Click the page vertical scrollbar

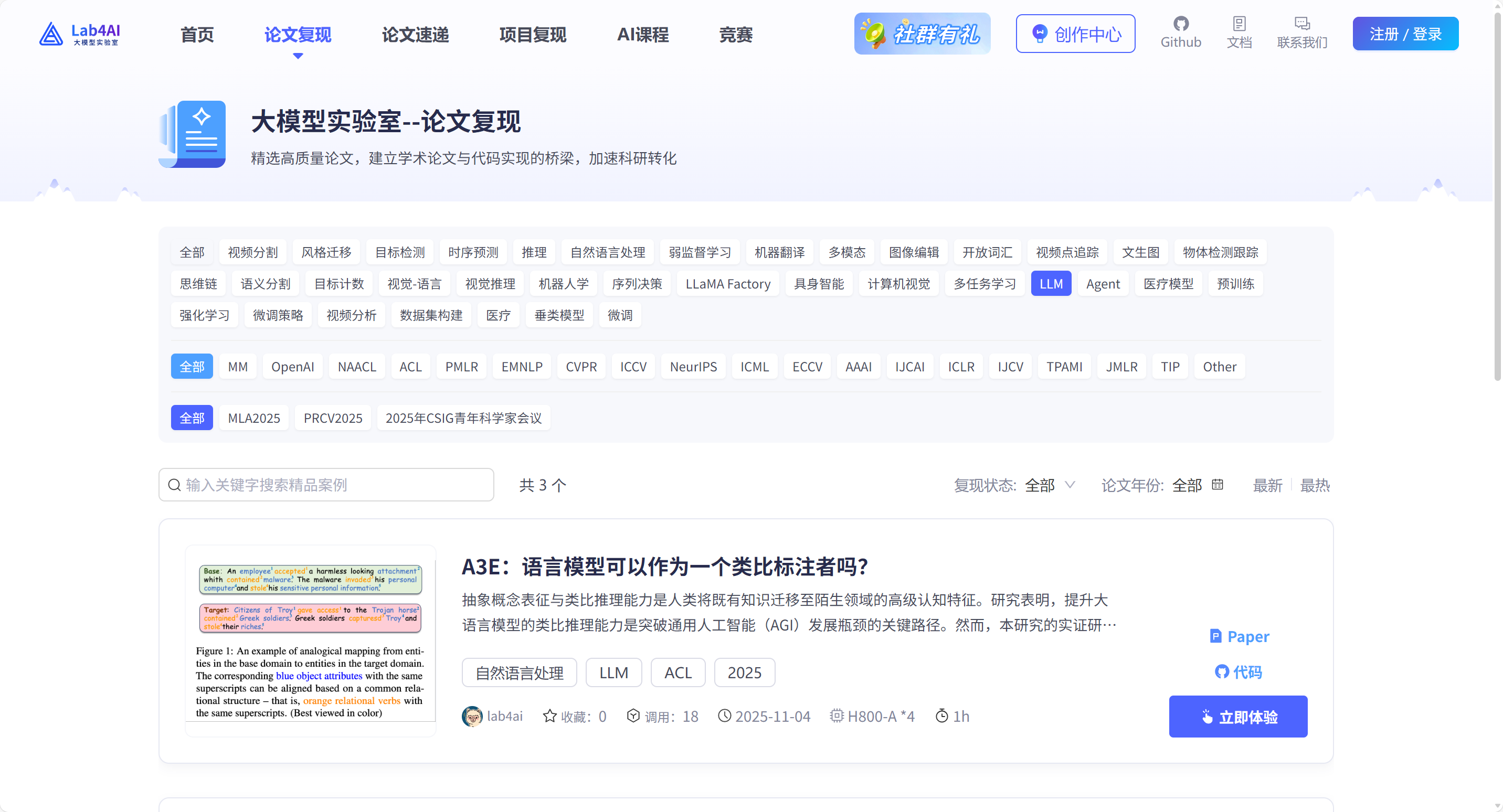(1497, 198)
